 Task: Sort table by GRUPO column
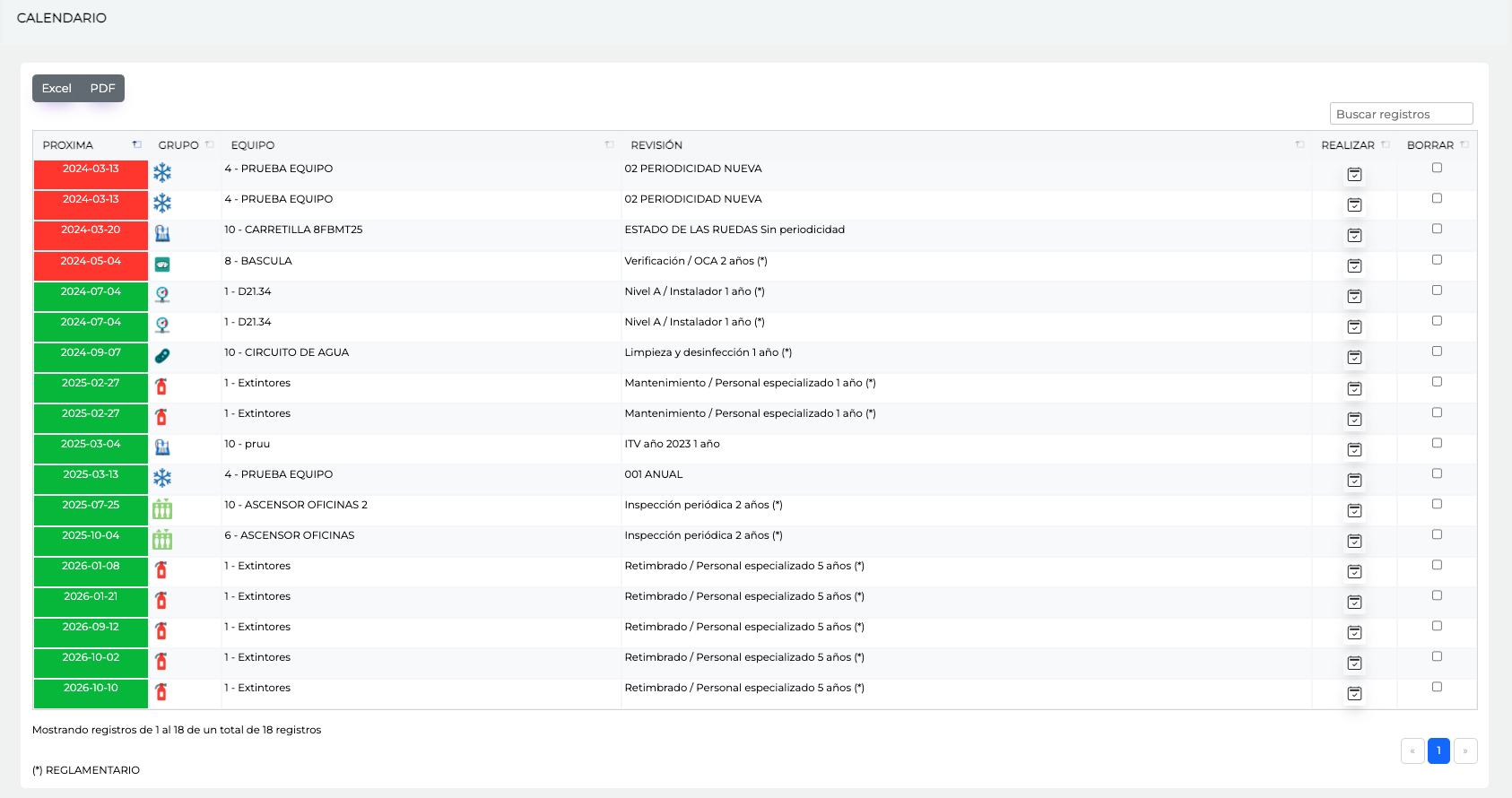click(186, 145)
